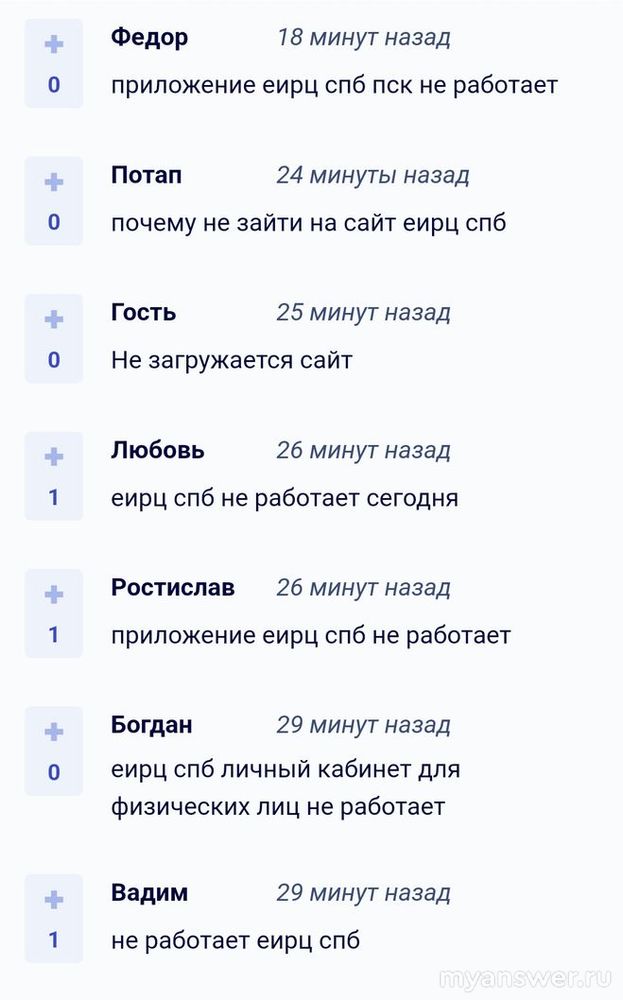Click vote count under Вадим's plus

[54, 940]
